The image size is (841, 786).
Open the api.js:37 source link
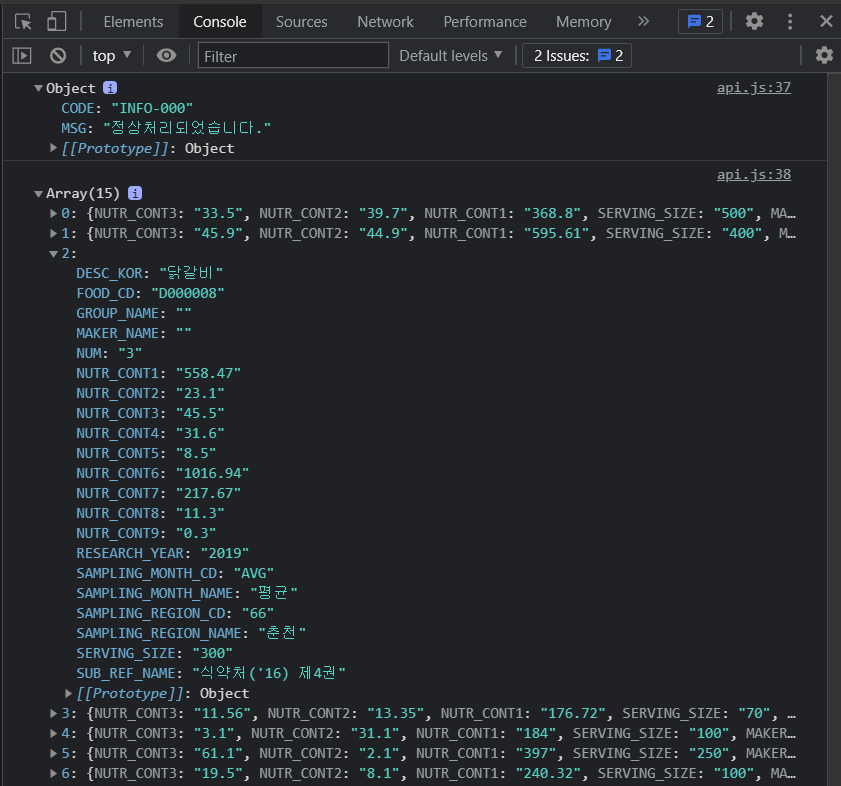click(753, 87)
